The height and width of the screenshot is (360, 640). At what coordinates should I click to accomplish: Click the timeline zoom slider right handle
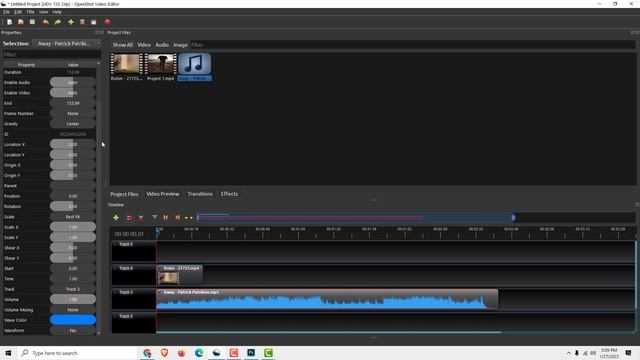513,218
